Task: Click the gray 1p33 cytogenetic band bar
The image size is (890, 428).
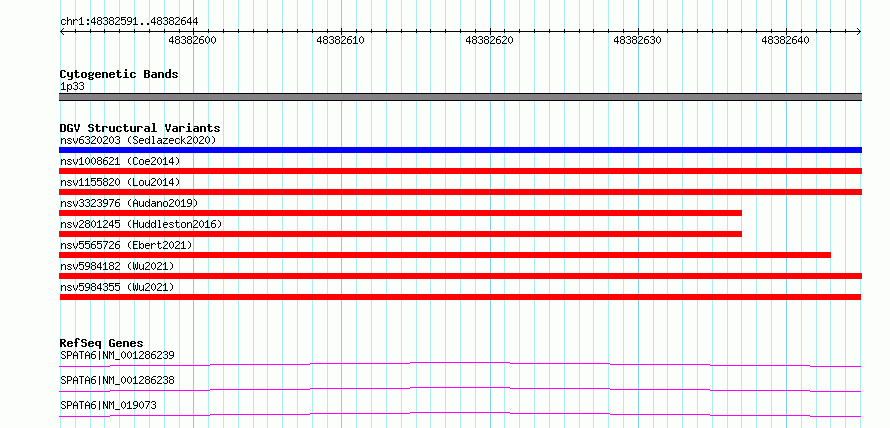Action: click(x=460, y=97)
